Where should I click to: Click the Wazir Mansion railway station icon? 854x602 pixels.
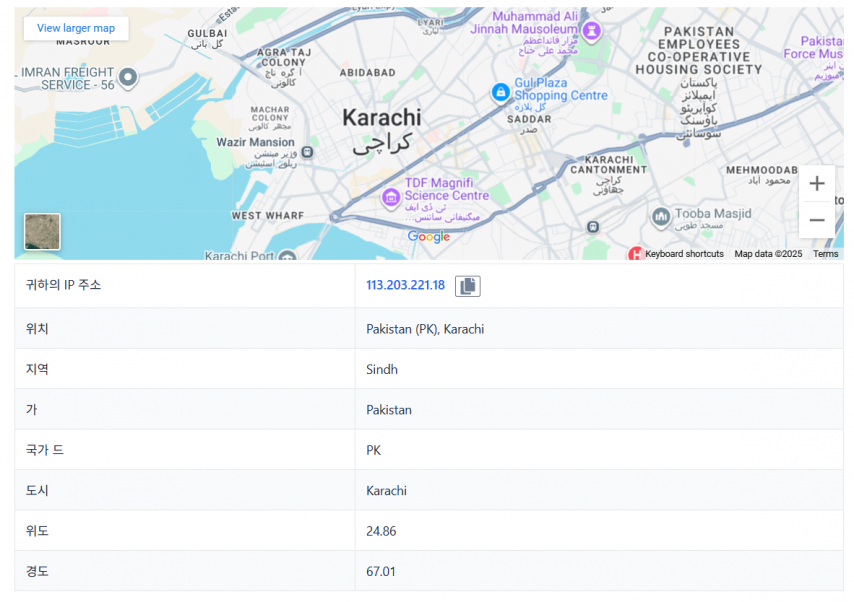[x=307, y=152]
